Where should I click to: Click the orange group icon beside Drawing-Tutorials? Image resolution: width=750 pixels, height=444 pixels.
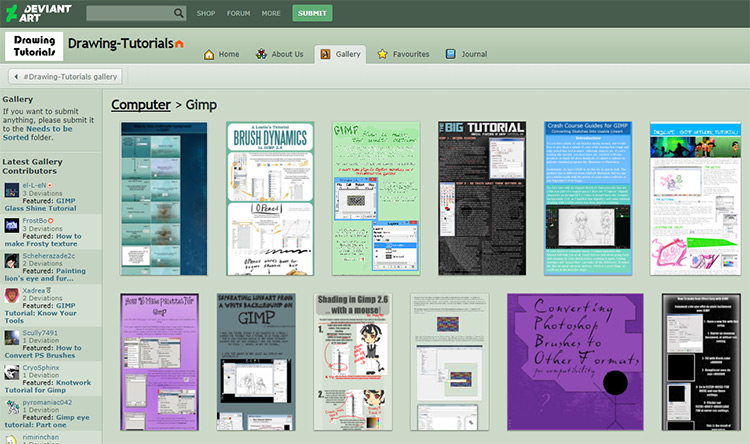179,44
